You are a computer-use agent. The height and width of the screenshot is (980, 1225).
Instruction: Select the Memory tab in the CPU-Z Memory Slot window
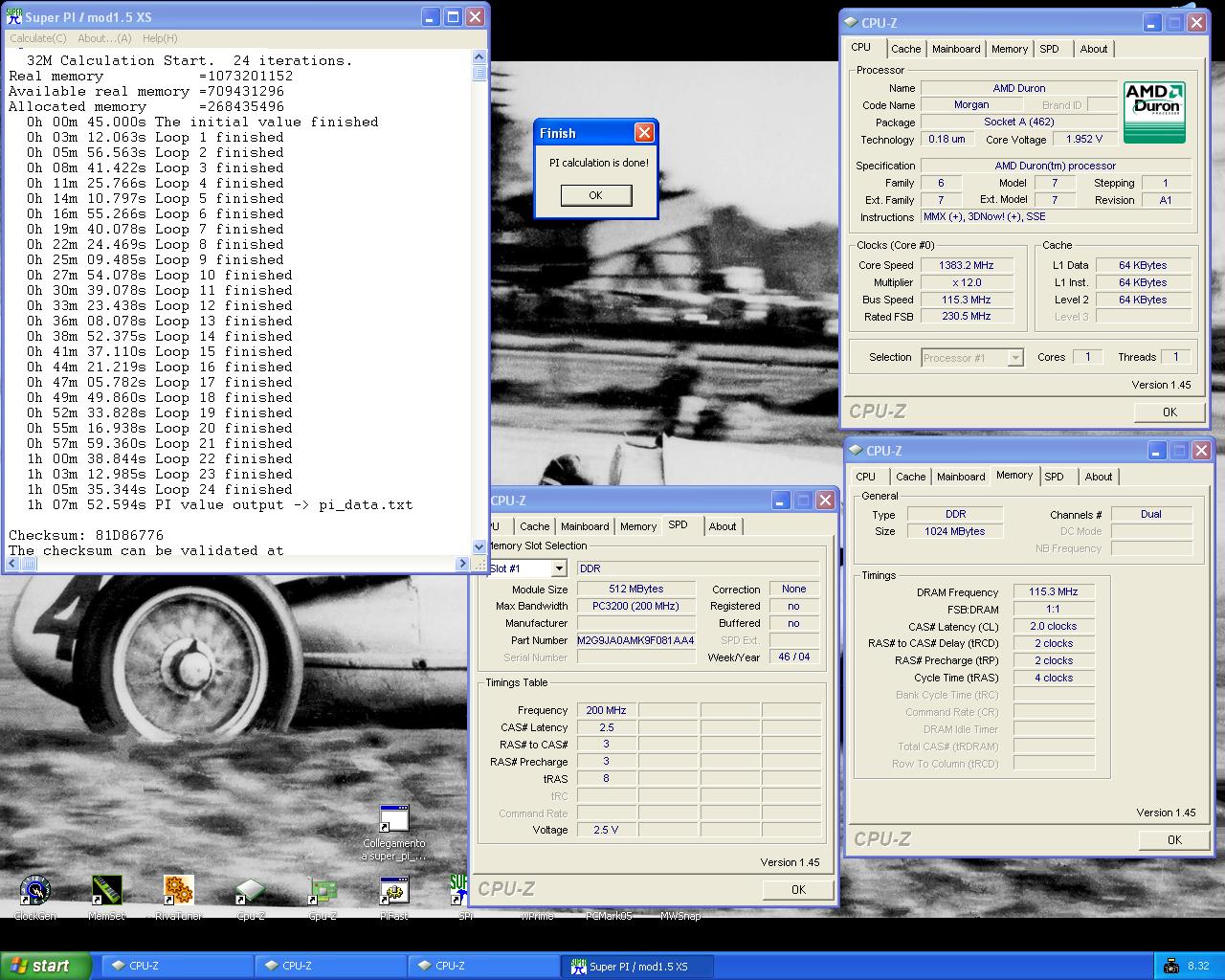point(638,526)
